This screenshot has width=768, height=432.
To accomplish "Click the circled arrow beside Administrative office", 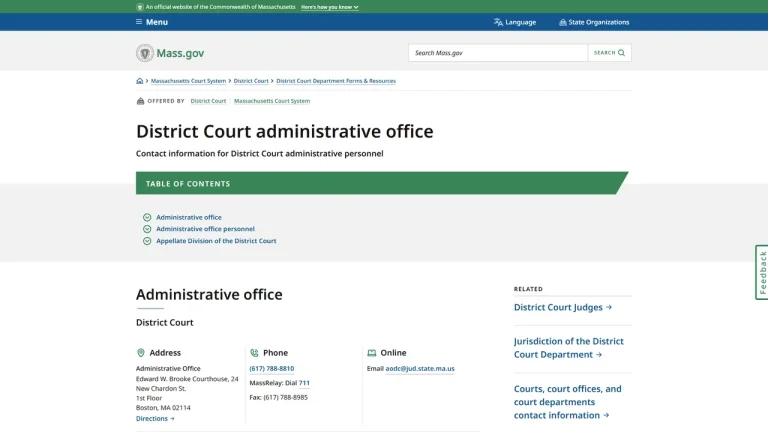I will click(147, 217).
